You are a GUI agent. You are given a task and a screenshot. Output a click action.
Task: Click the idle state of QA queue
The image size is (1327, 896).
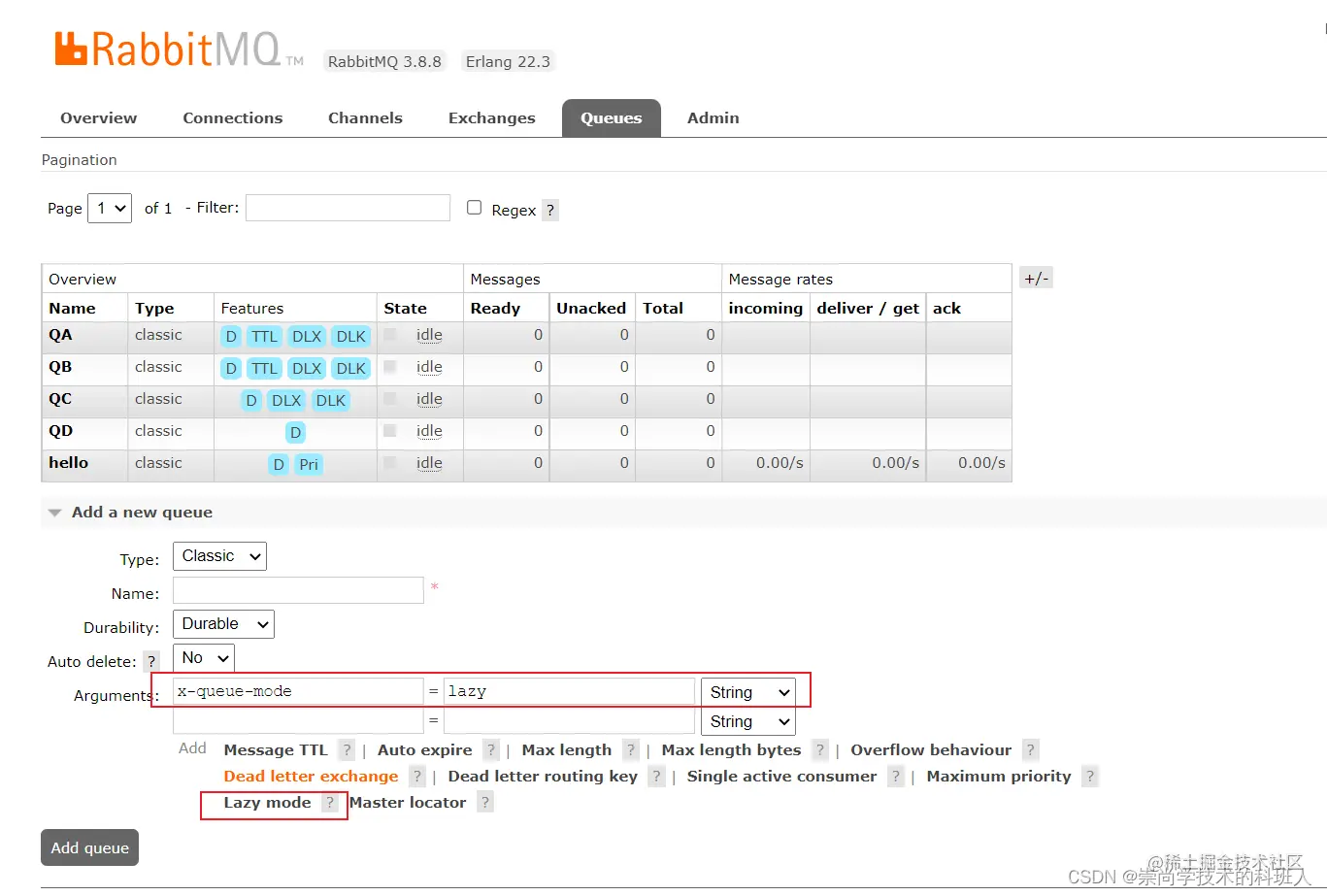point(429,335)
